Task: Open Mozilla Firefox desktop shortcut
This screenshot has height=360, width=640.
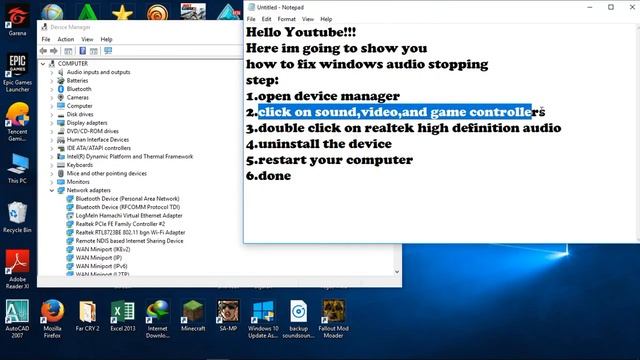Action: pyautogui.click(x=52, y=319)
